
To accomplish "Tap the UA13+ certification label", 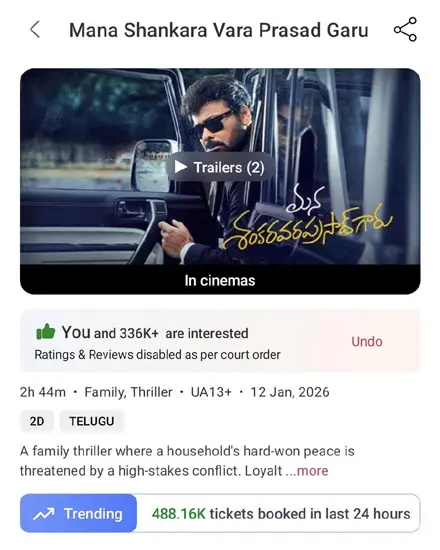I will pos(211,392).
